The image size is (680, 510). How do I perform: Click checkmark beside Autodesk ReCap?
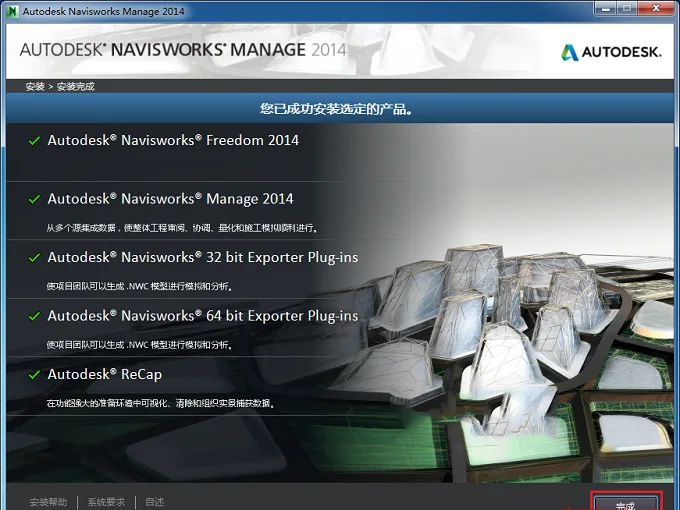(x=34, y=375)
